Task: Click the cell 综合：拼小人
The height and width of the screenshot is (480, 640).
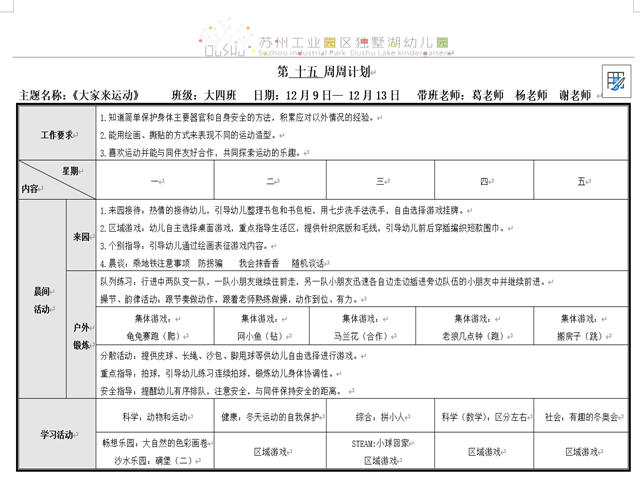Action: click(380, 417)
